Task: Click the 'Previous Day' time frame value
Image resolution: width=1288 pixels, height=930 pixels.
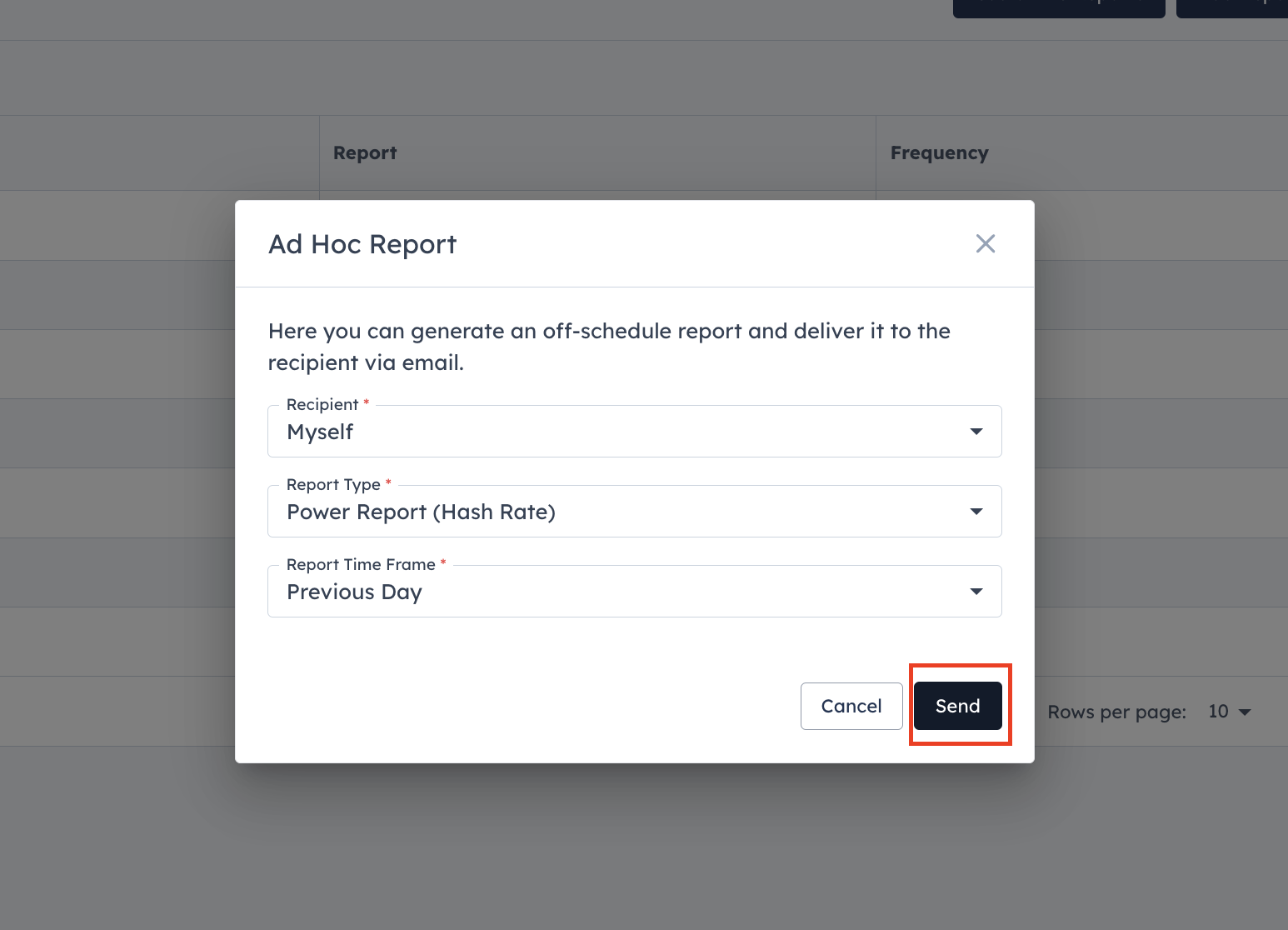Action: (x=354, y=592)
